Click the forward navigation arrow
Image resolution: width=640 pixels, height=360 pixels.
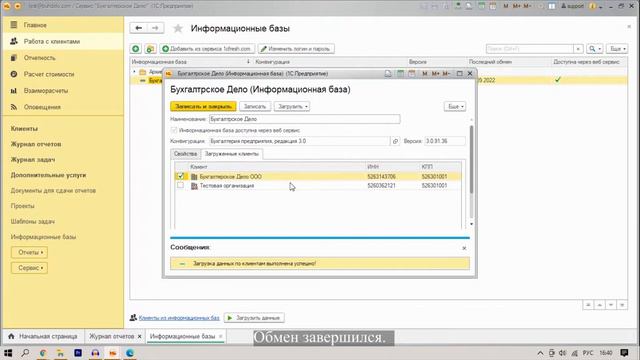pos(155,28)
